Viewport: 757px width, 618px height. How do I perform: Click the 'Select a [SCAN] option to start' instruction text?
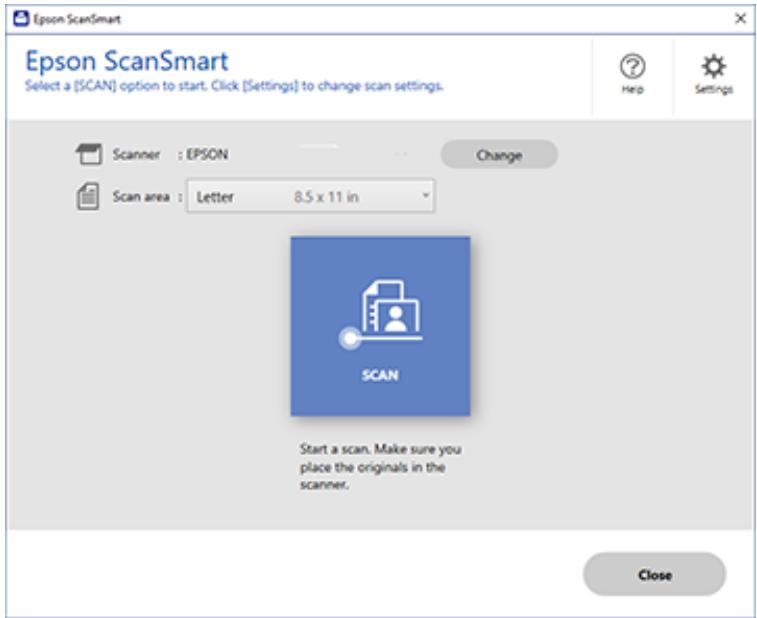point(234,86)
